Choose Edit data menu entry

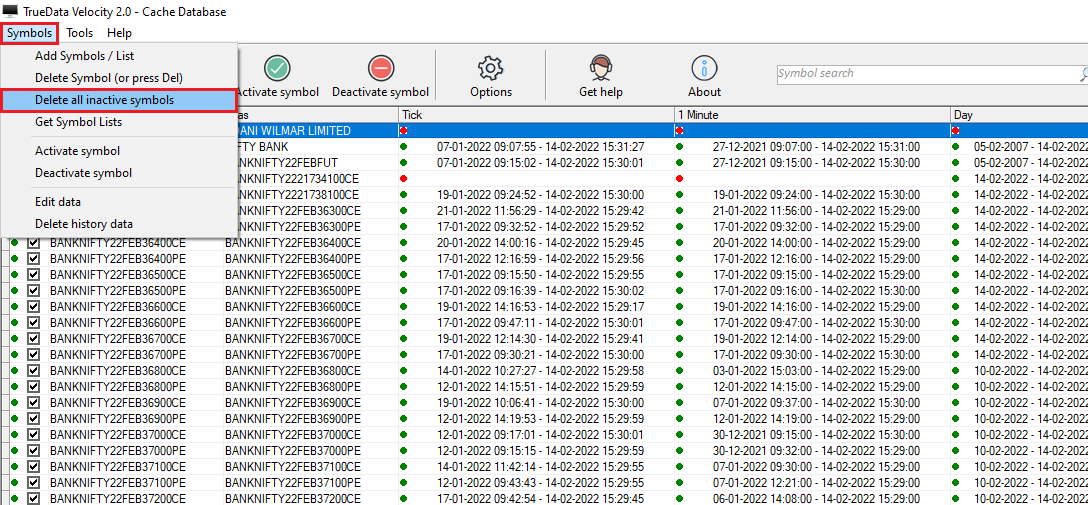[x=58, y=202]
